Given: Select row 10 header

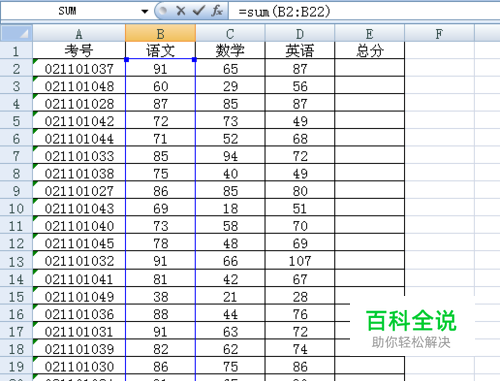Looking at the screenshot, I should 16,208.
